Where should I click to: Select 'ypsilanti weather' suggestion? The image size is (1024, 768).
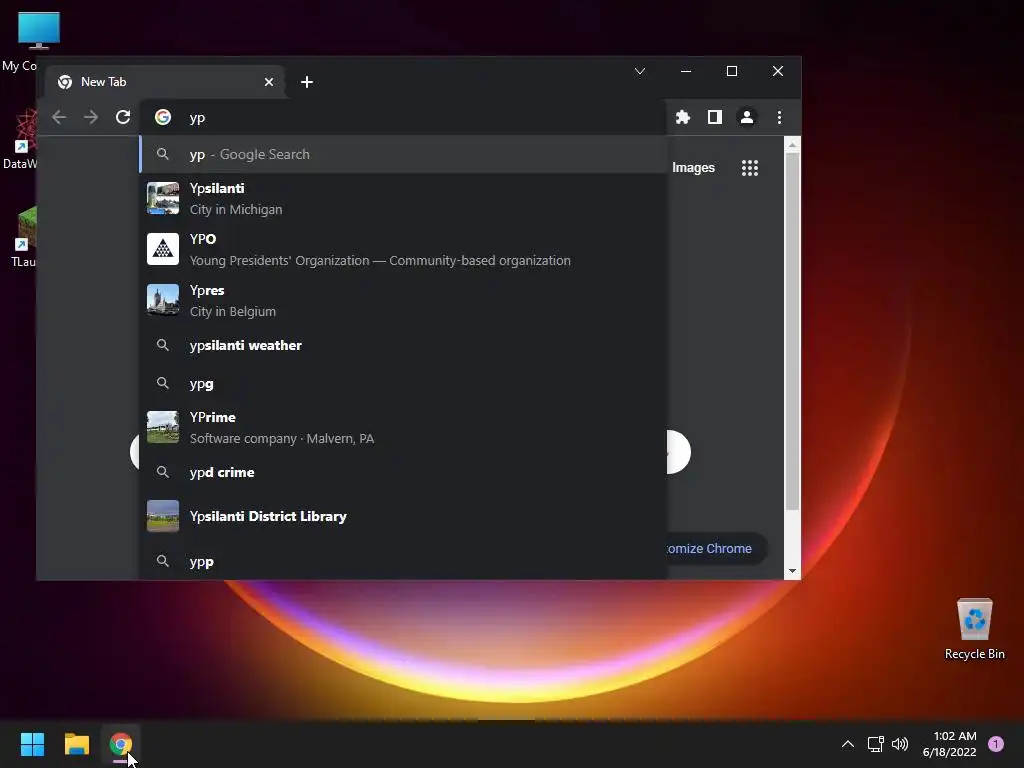tap(404, 345)
